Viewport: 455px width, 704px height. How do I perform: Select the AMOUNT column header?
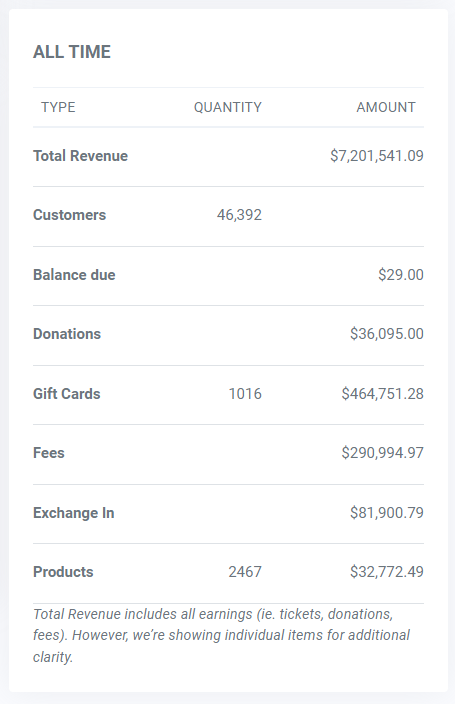[x=386, y=107]
